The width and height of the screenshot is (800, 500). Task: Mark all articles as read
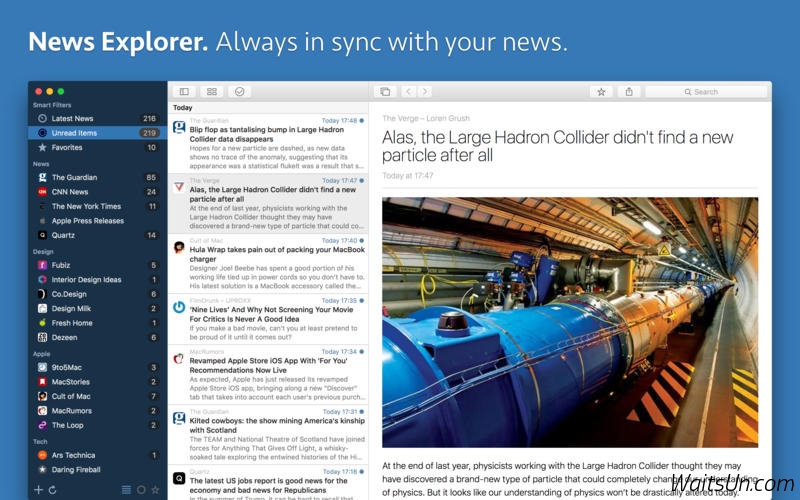[x=239, y=91]
